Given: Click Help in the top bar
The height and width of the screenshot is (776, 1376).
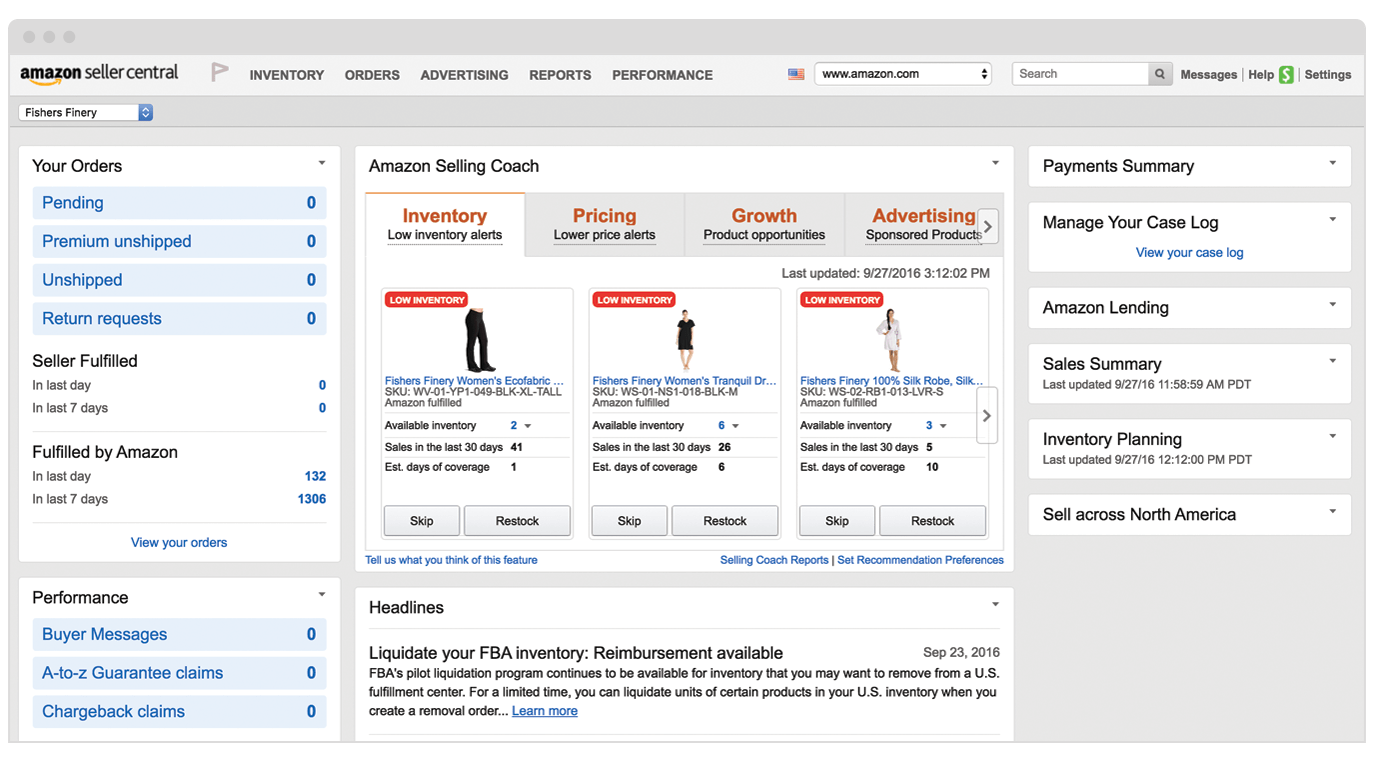Looking at the screenshot, I should (x=1261, y=75).
